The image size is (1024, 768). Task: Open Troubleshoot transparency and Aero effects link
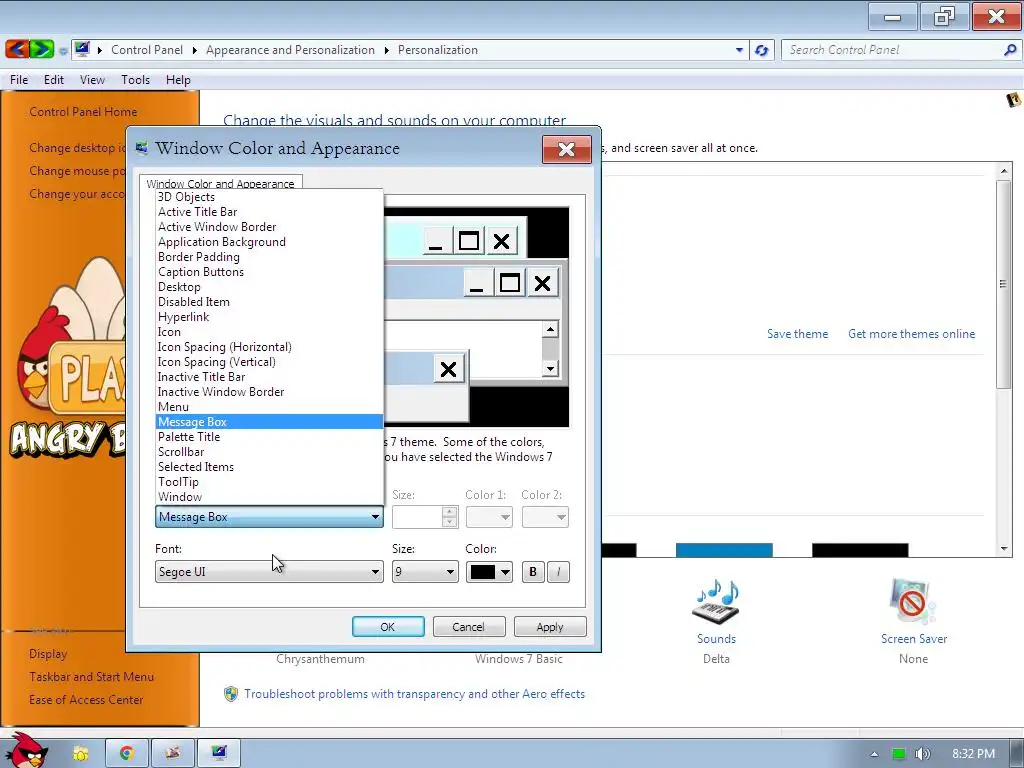(415, 694)
